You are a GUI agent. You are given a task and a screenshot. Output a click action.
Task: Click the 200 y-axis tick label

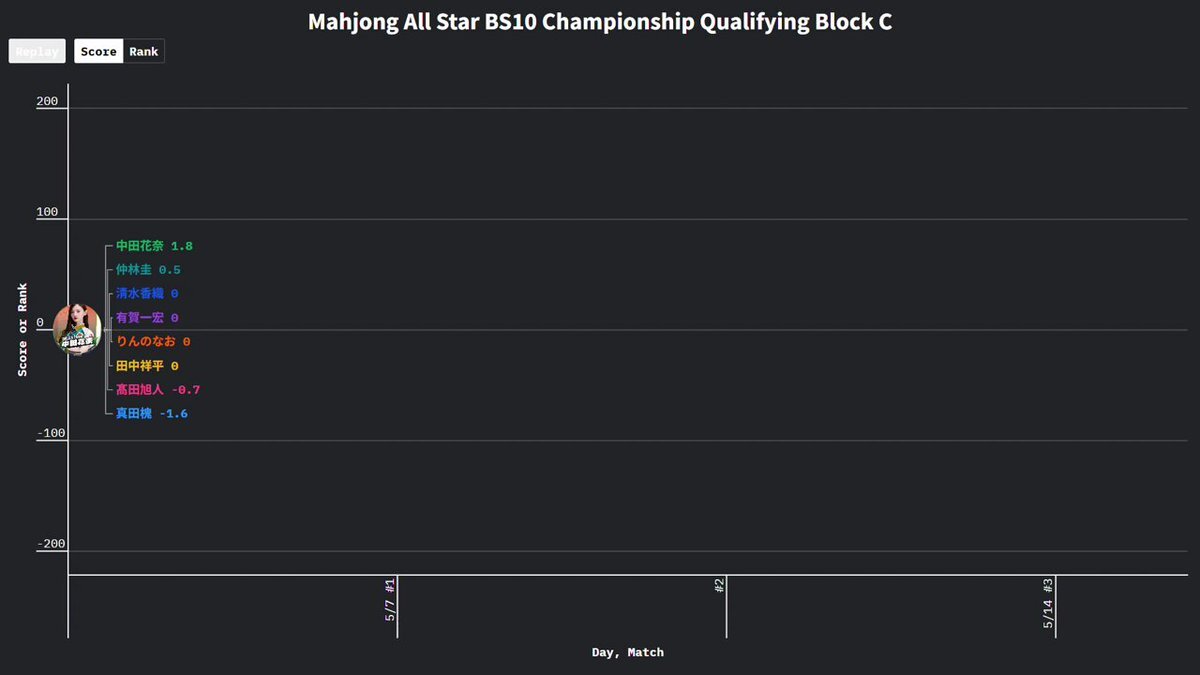[49, 102]
